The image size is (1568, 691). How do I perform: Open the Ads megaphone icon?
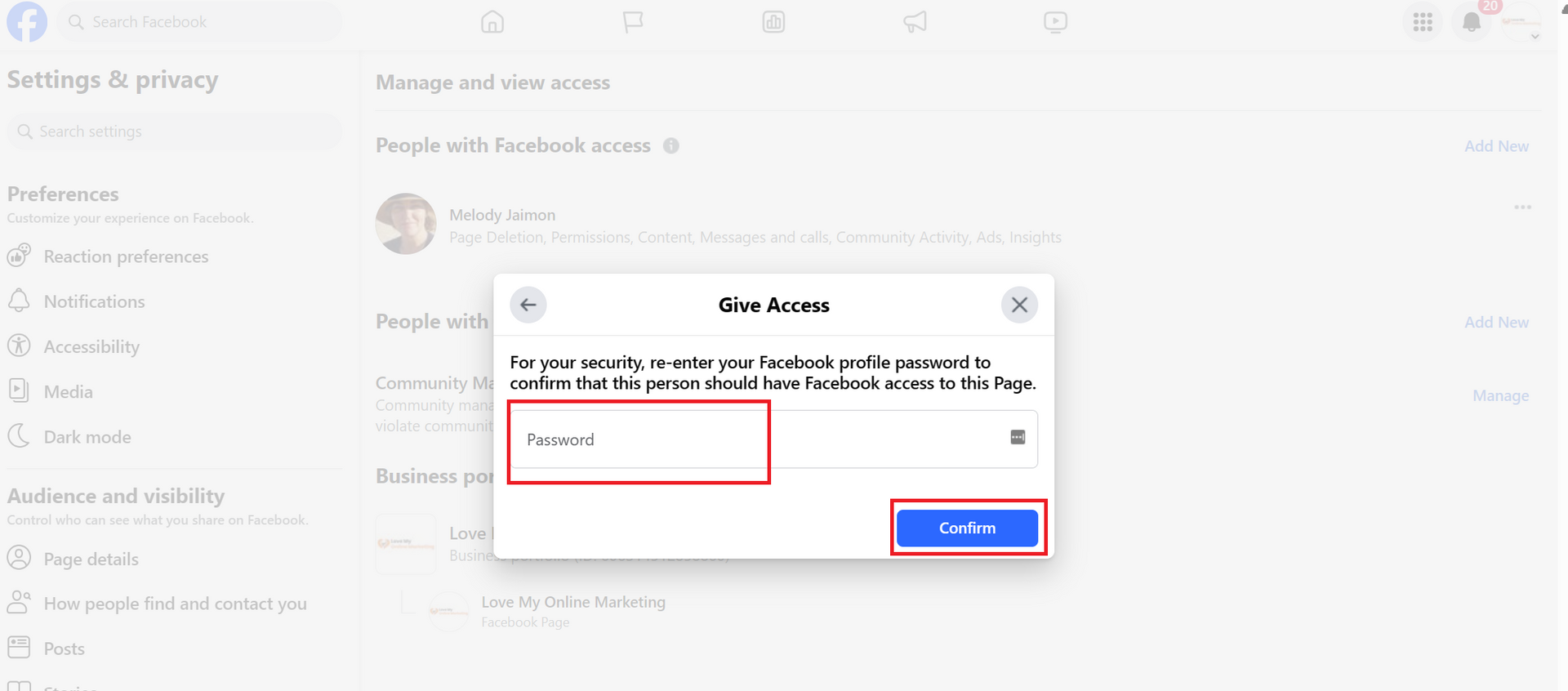pyautogui.click(x=914, y=22)
